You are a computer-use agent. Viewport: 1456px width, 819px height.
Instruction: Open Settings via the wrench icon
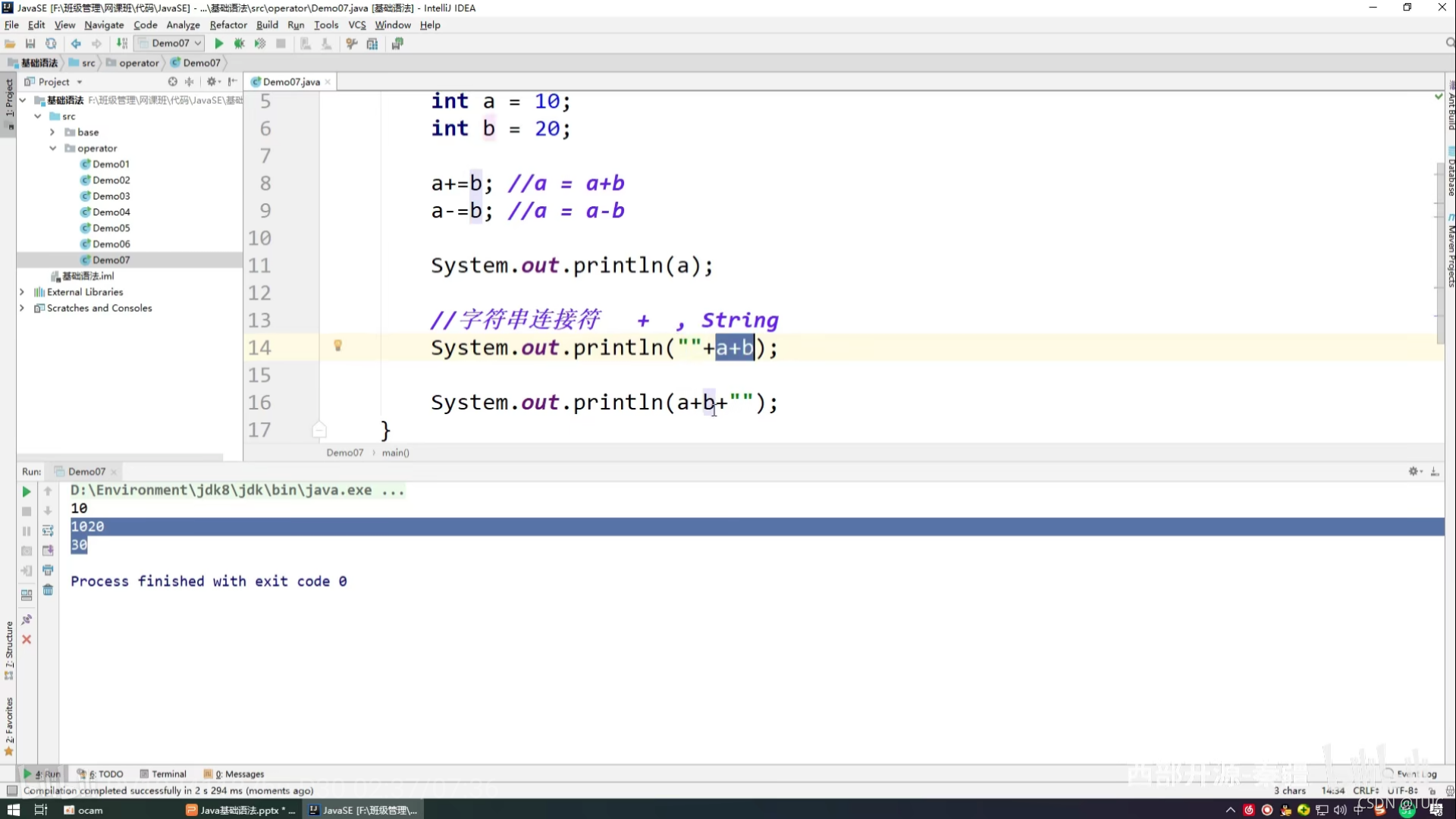click(351, 44)
